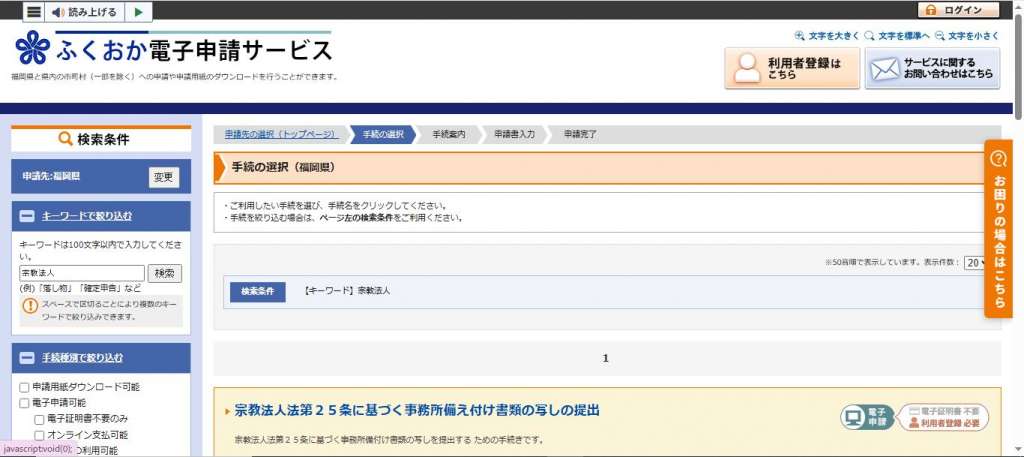The height and width of the screenshot is (457, 1024).
Task: Check 申請用紙ダウンロード可能 checkbox
Action: 25,387
